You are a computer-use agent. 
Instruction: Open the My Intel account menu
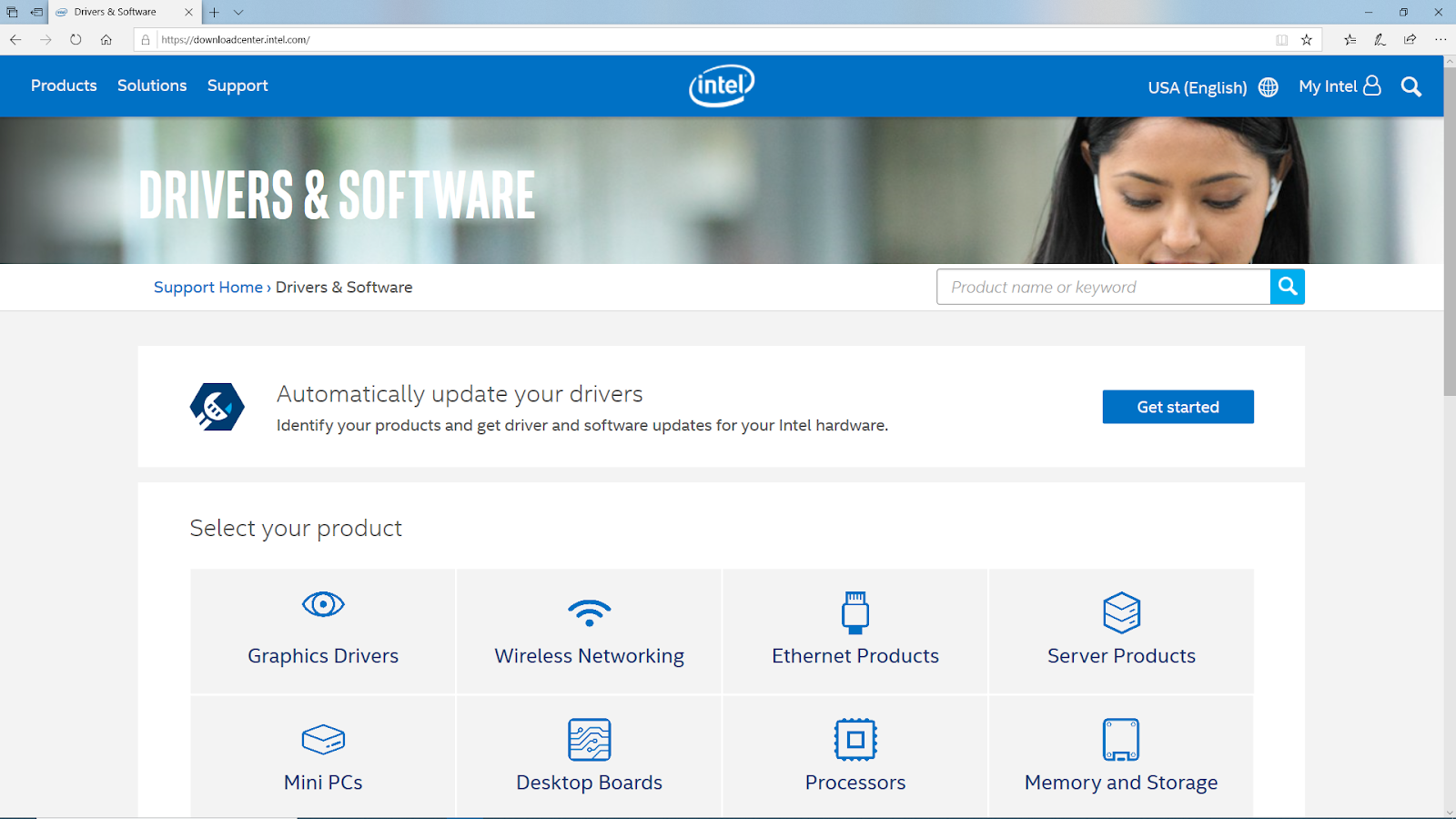point(1340,86)
